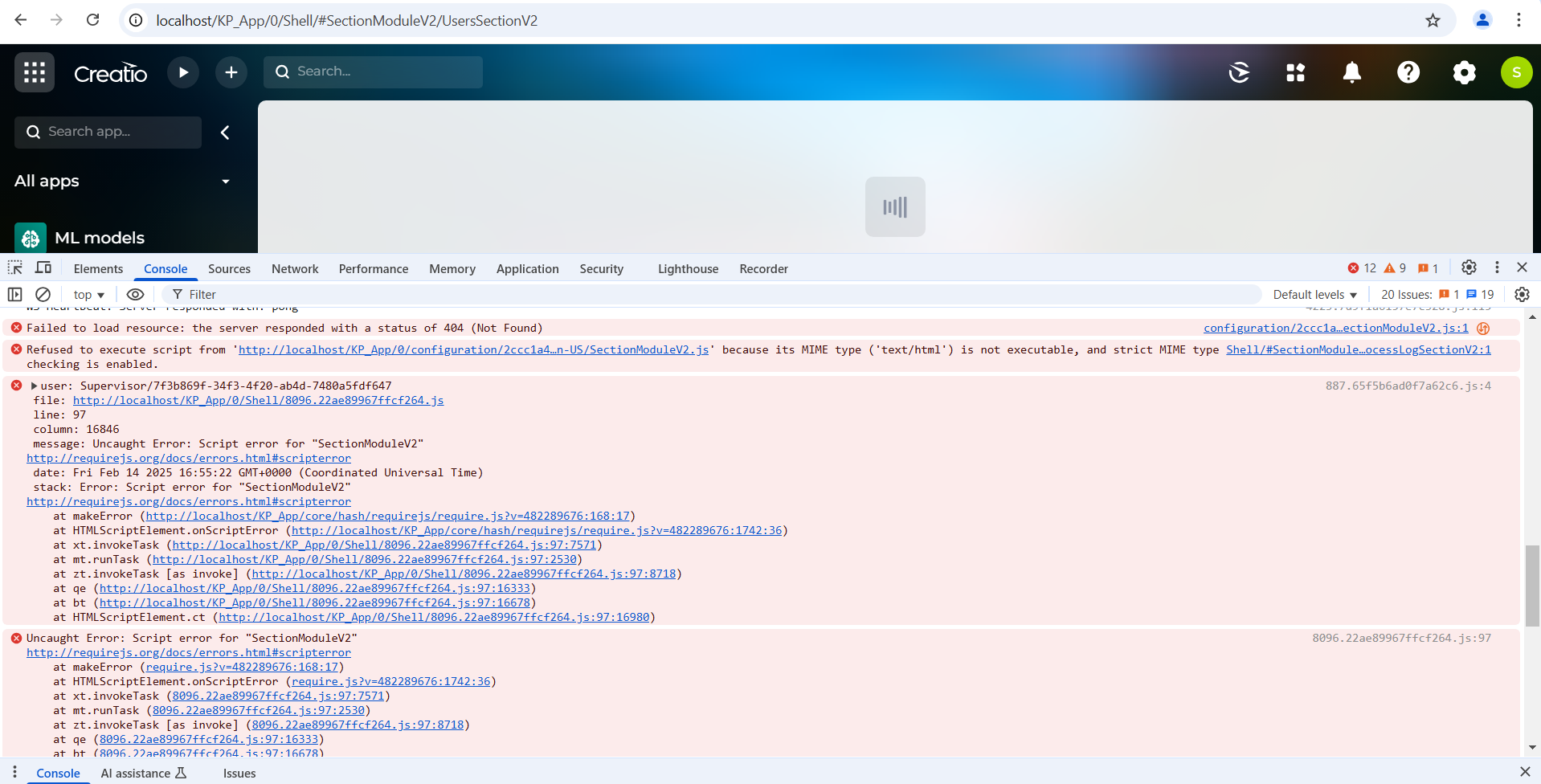
Task: Toggle the device toolbar emulation
Action: tap(43, 268)
